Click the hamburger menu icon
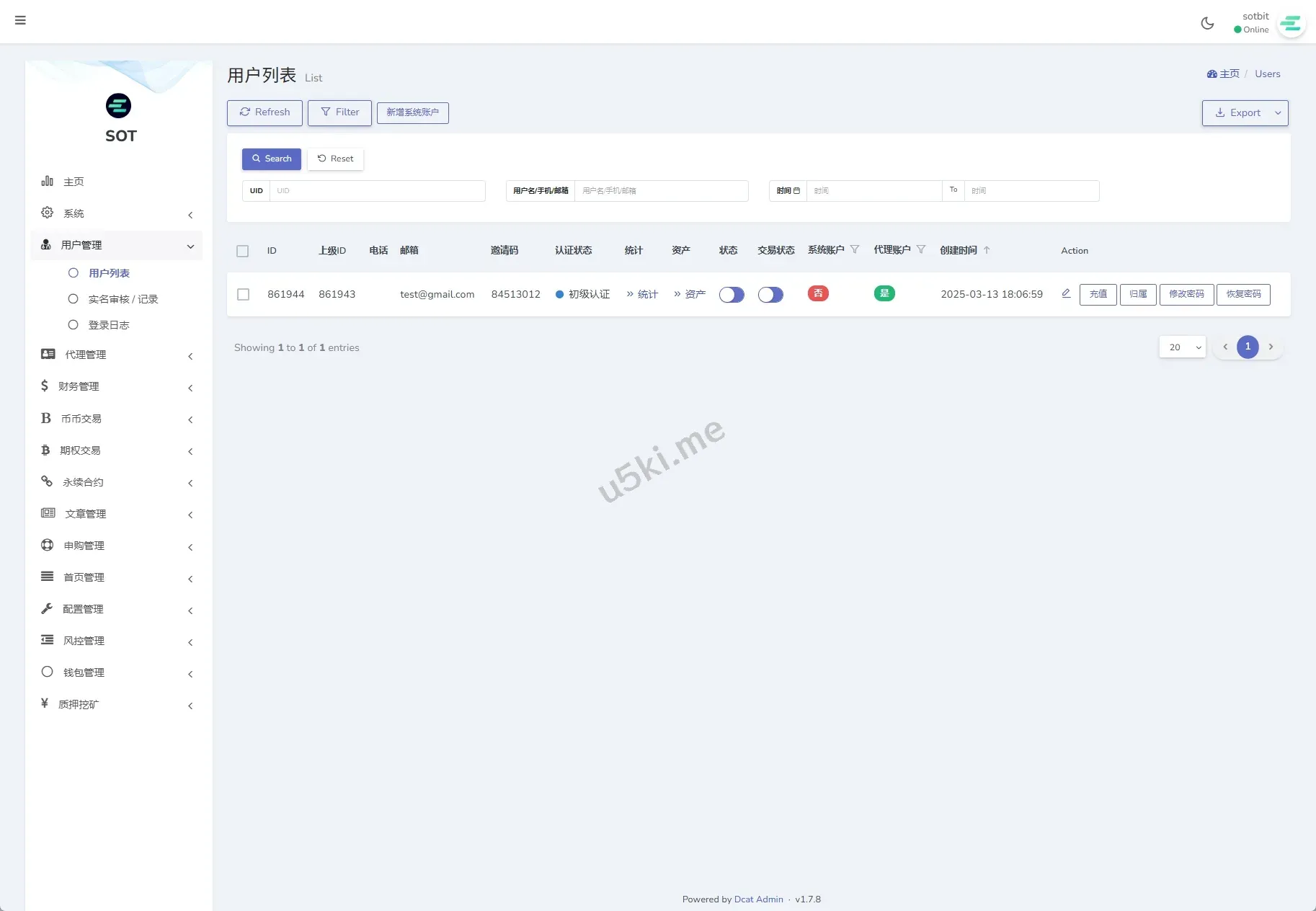The image size is (1316, 911). [x=20, y=20]
